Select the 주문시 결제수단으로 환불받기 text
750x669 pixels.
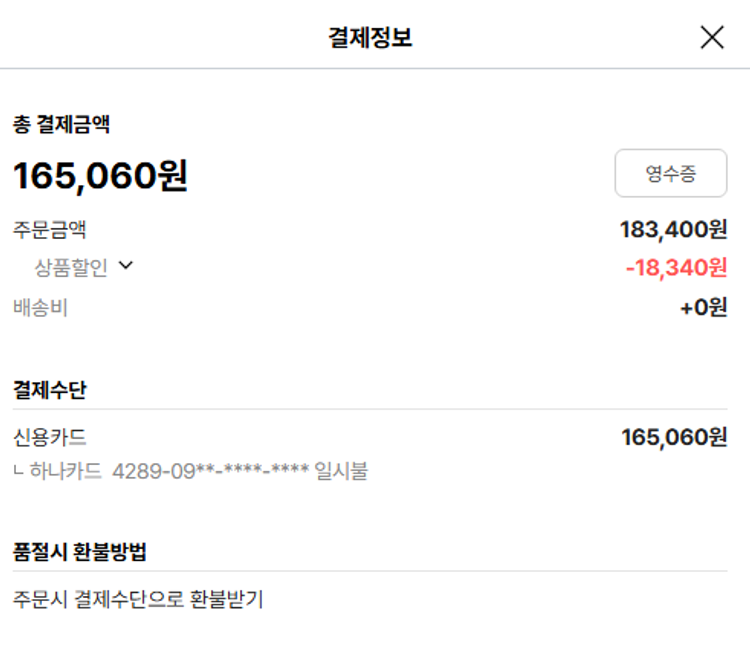[x=138, y=600]
